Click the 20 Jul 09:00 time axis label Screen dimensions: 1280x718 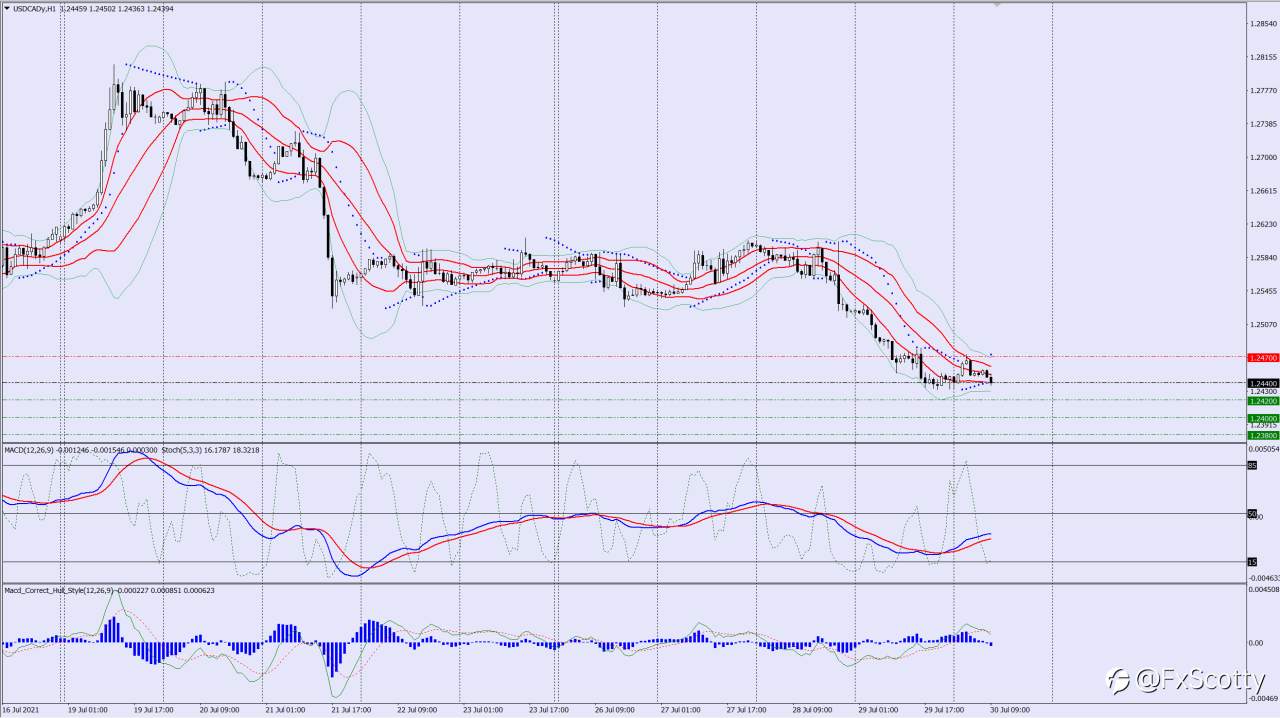(x=220, y=710)
